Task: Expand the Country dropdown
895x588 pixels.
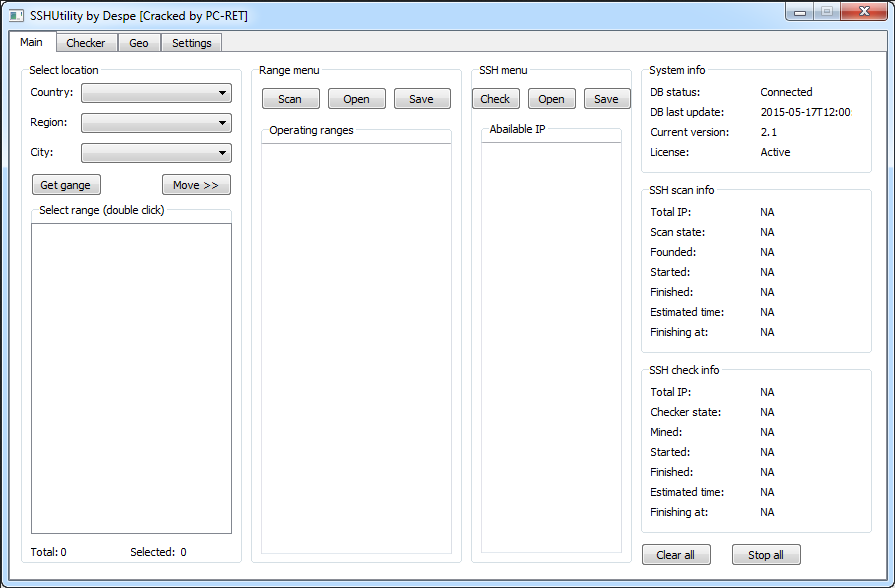Action: pos(156,93)
